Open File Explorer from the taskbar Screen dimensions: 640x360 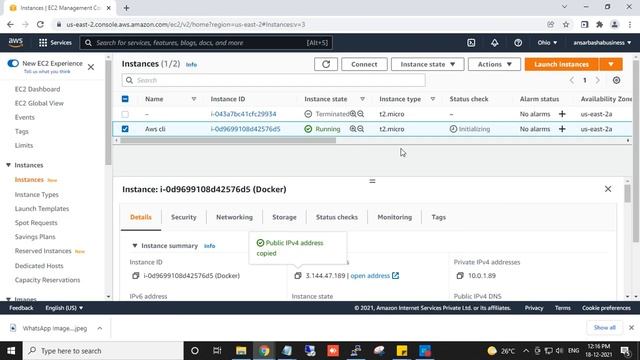[241, 351]
